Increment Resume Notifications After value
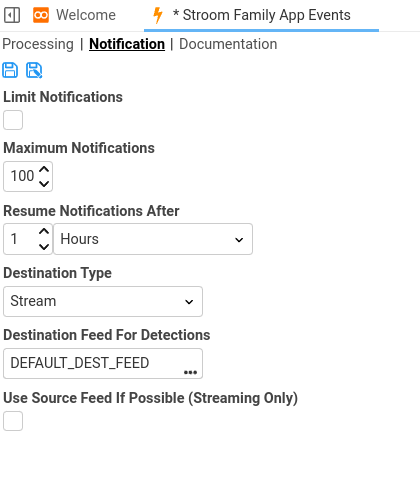This screenshot has height=480, width=420. [x=44, y=231]
